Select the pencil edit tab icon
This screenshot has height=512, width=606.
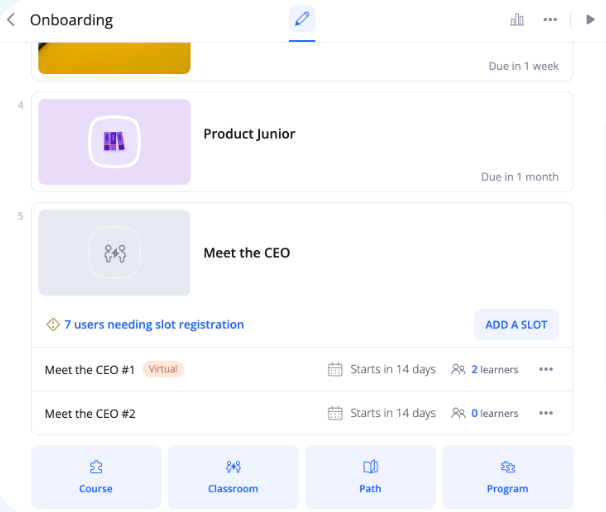tap(301, 19)
